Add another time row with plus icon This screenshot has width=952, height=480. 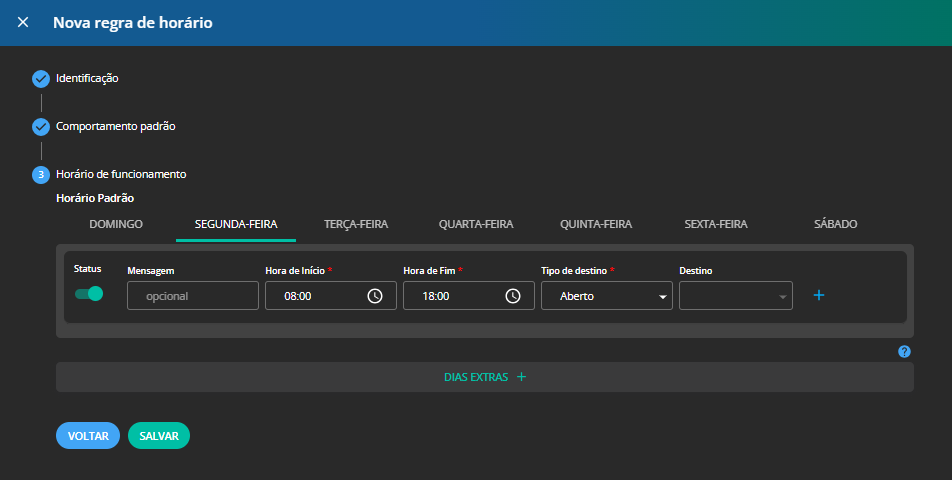(x=818, y=295)
